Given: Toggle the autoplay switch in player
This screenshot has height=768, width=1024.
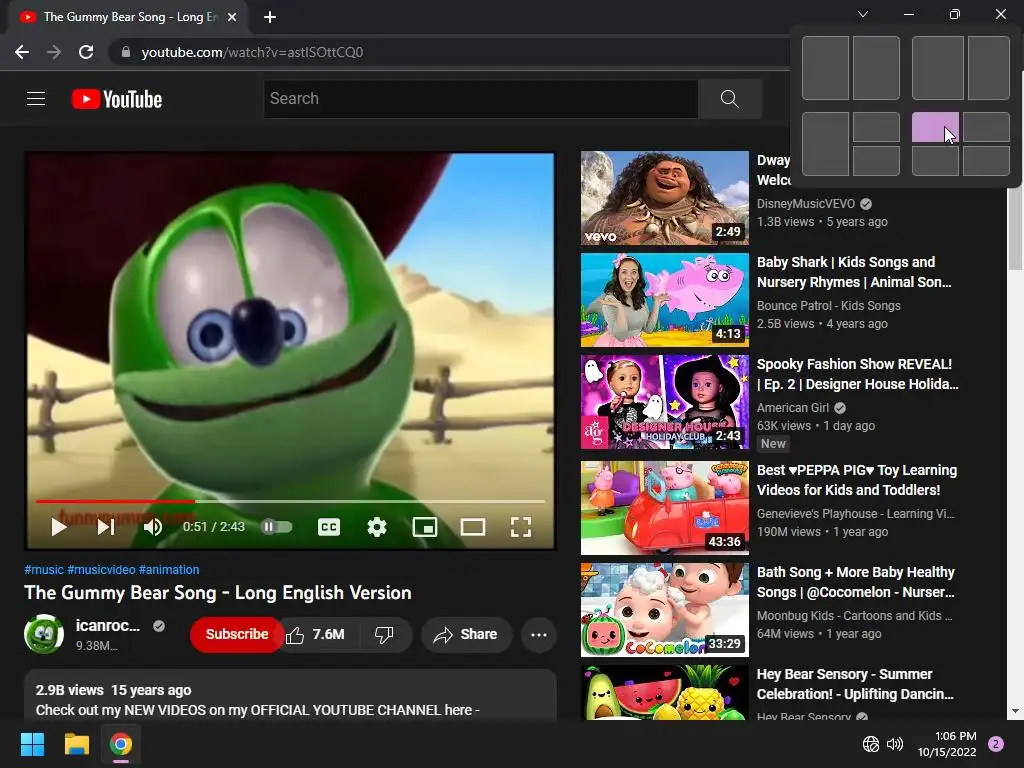Looking at the screenshot, I should click(x=276, y=526).
